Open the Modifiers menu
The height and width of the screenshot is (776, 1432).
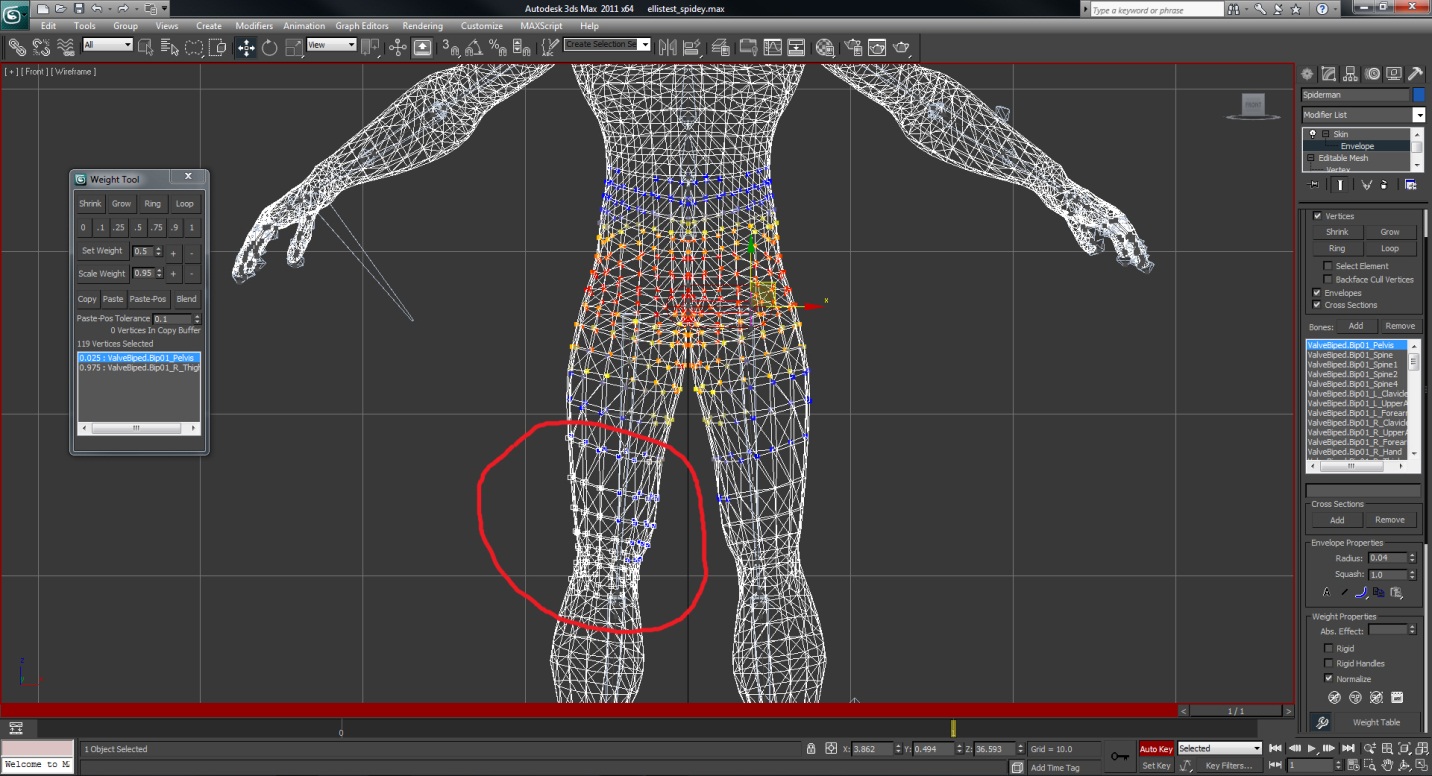[x=254, y=26]
